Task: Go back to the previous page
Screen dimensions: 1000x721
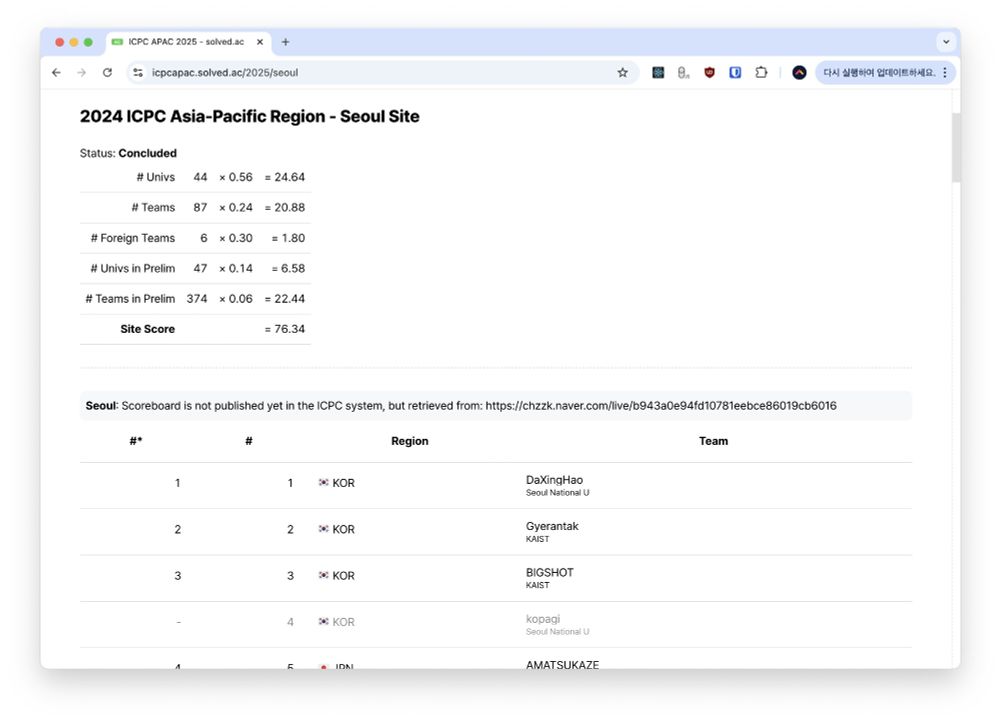Action: (56, 73)
